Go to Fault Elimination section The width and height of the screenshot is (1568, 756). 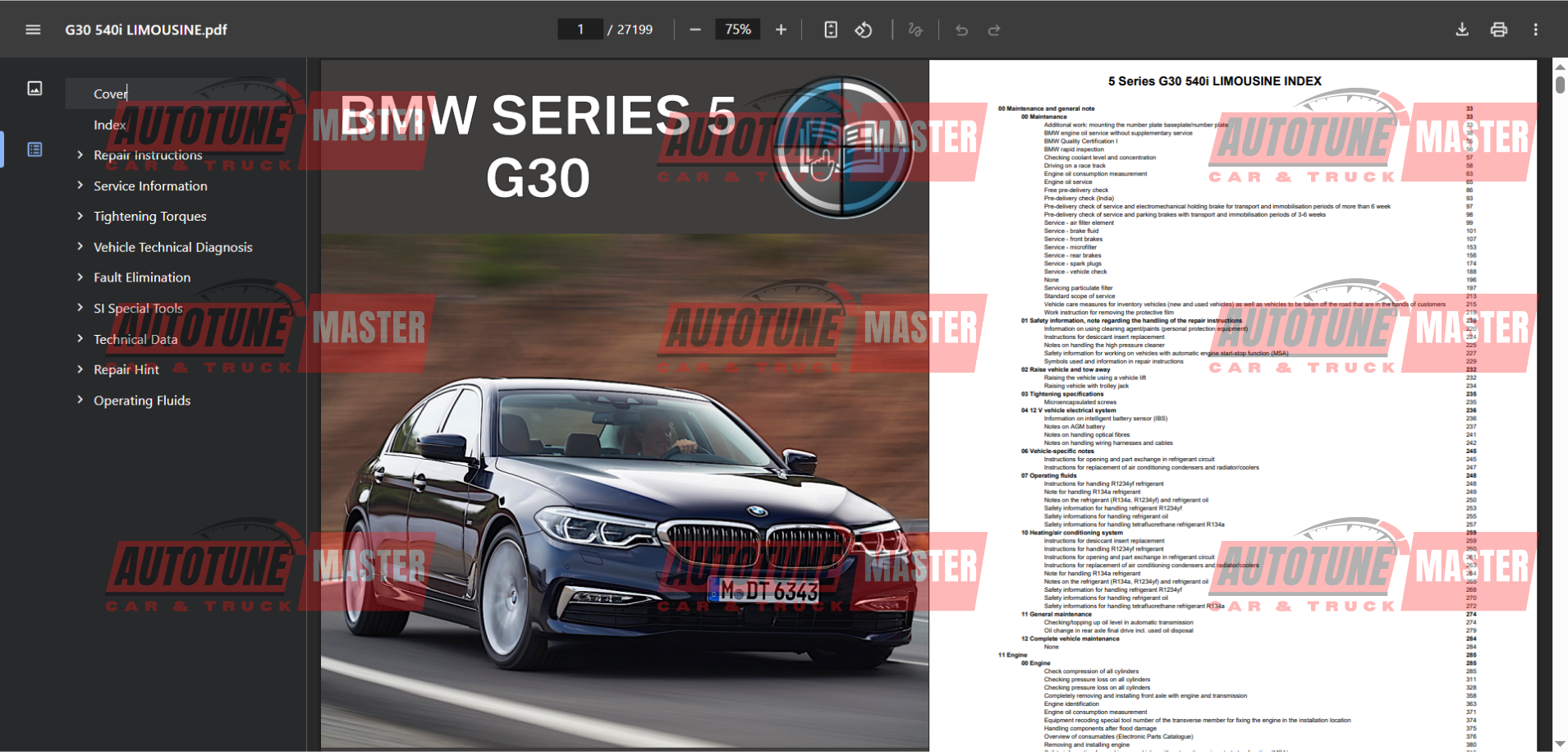[x=141, y=277]
